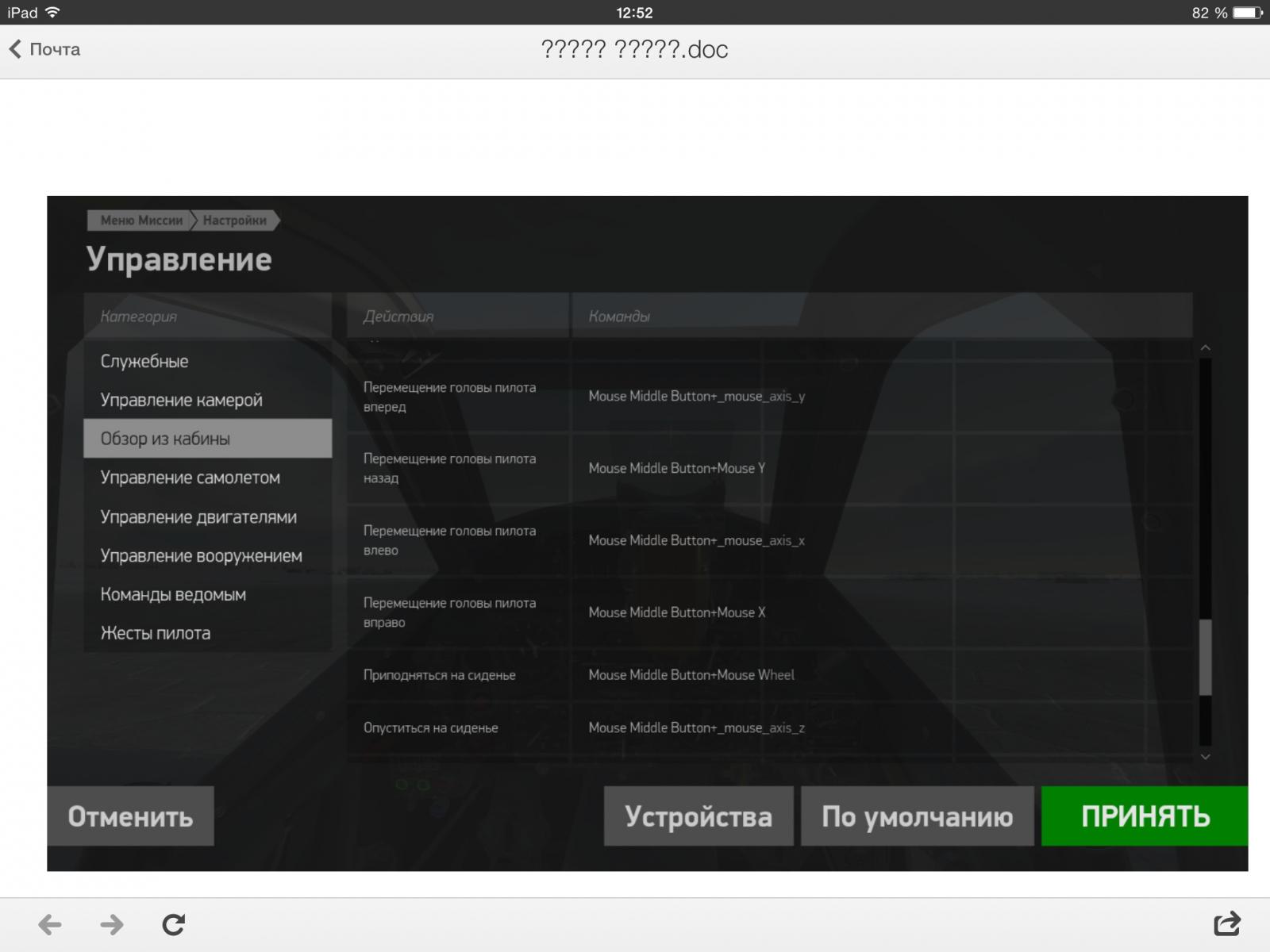Click command Mouse Middle Button+_mouse_axis_z
1270x952 pixels.
(x=697, y=727)
